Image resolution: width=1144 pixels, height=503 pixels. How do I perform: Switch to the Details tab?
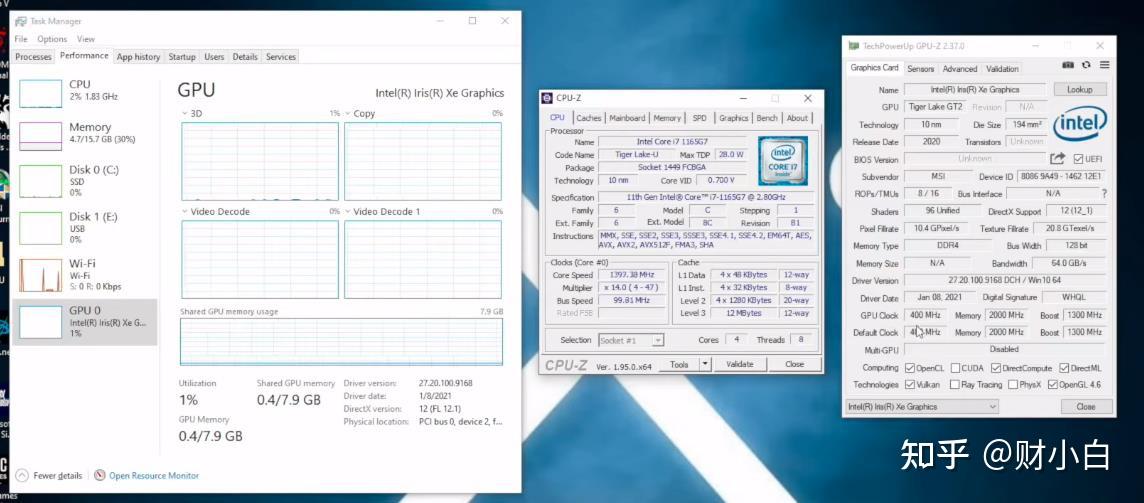(x=245, y=57)
